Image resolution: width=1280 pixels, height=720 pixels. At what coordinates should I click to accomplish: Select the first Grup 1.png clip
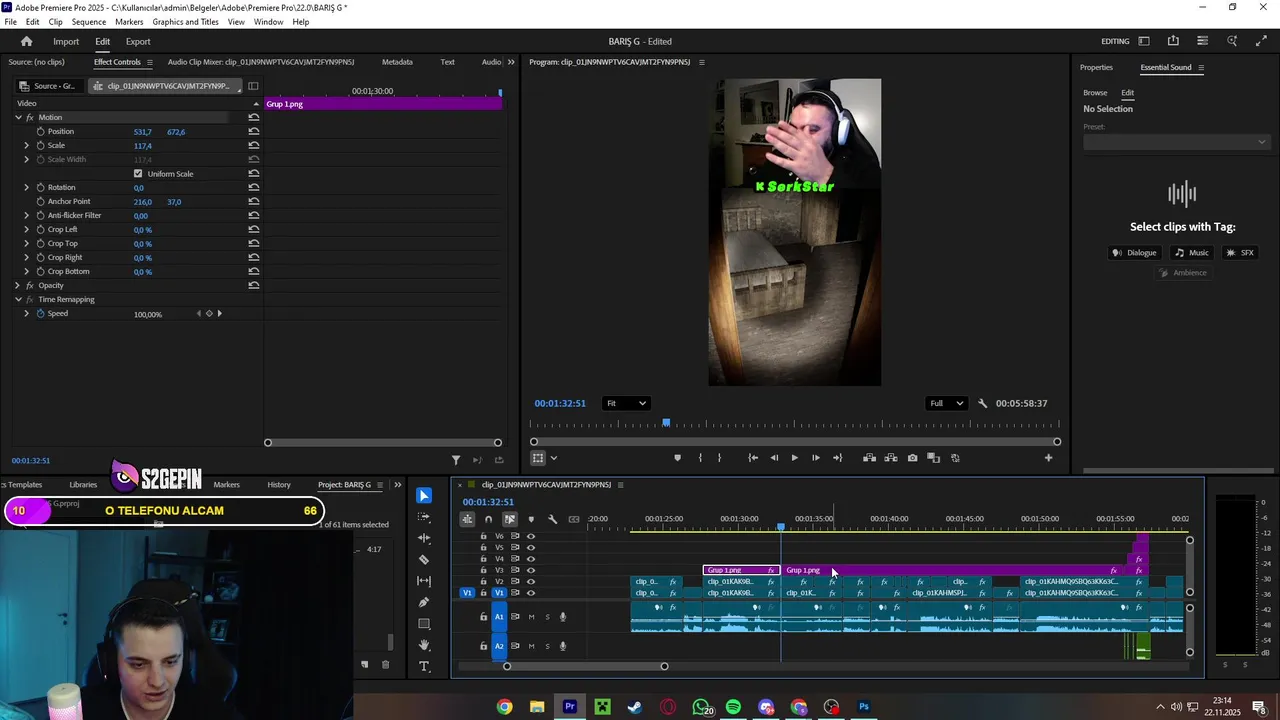point(741,570)
